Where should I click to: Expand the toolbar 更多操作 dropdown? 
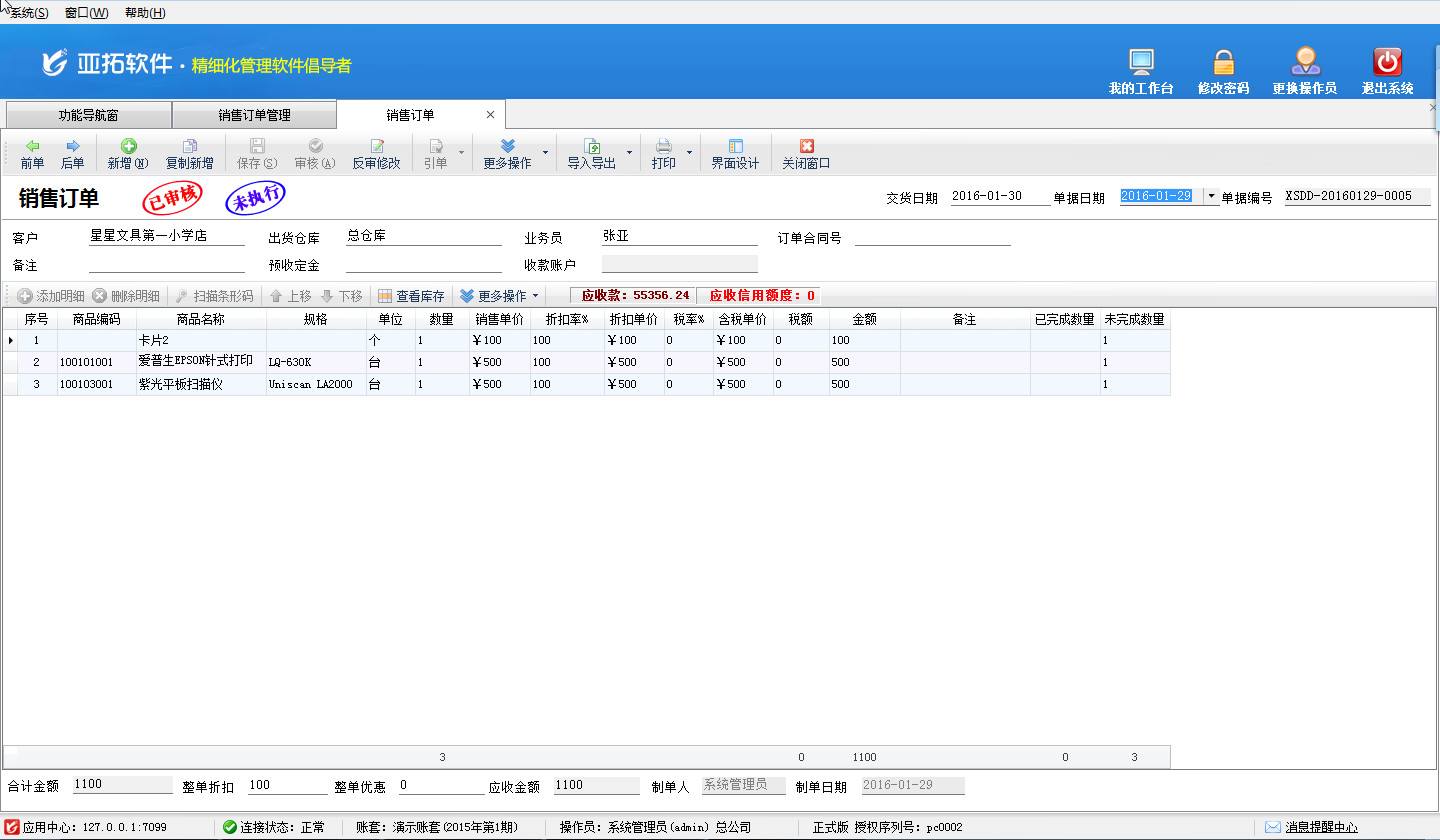coord(545,153)
